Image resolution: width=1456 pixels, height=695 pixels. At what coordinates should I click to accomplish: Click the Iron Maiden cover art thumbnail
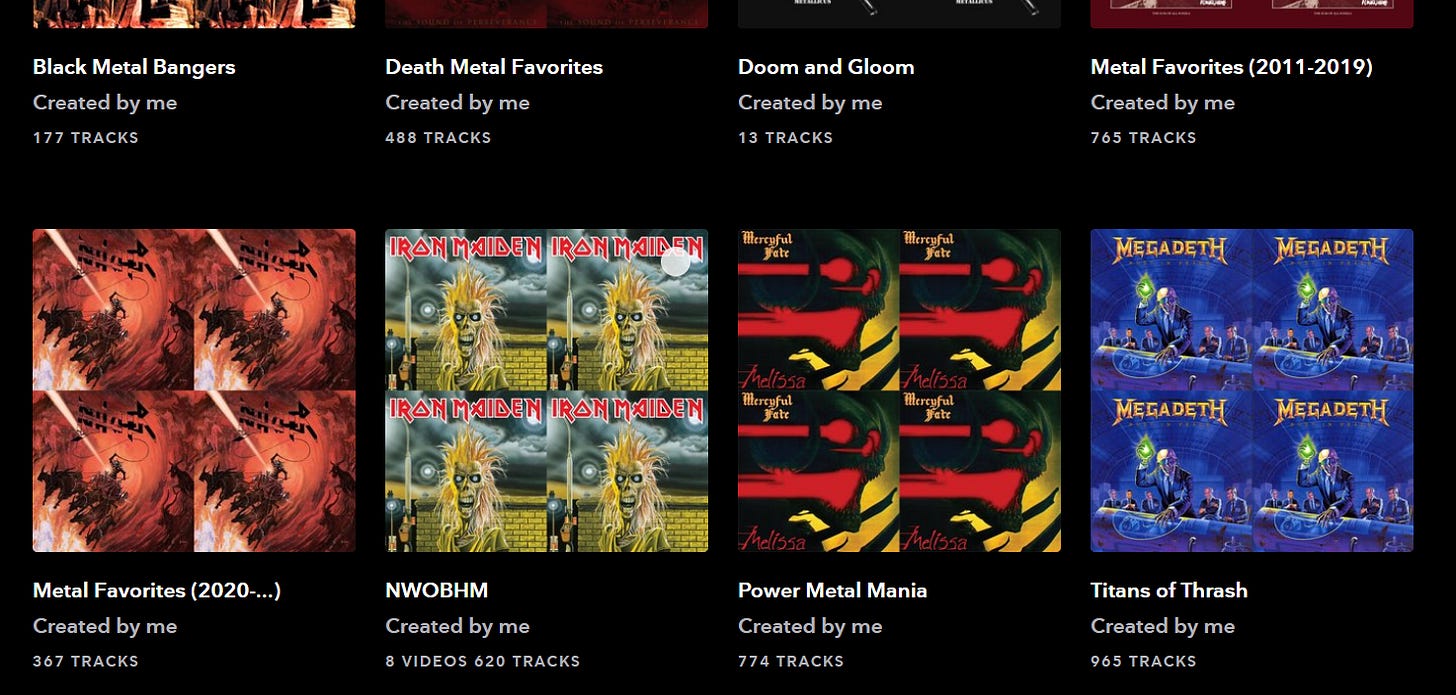546,390
